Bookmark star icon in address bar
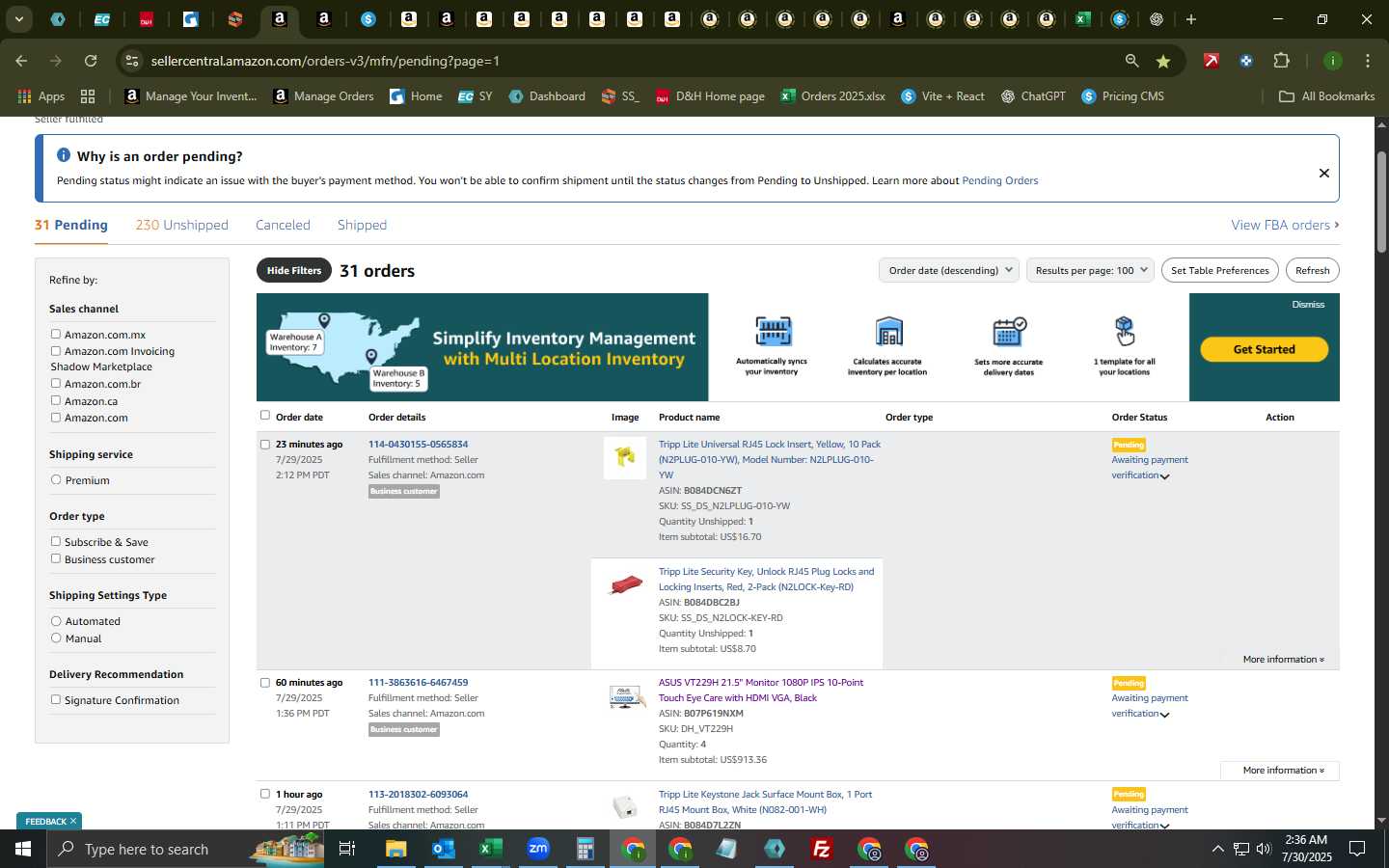The height and width of the screenshot is (868, 1389). [x=1163, y=61]
